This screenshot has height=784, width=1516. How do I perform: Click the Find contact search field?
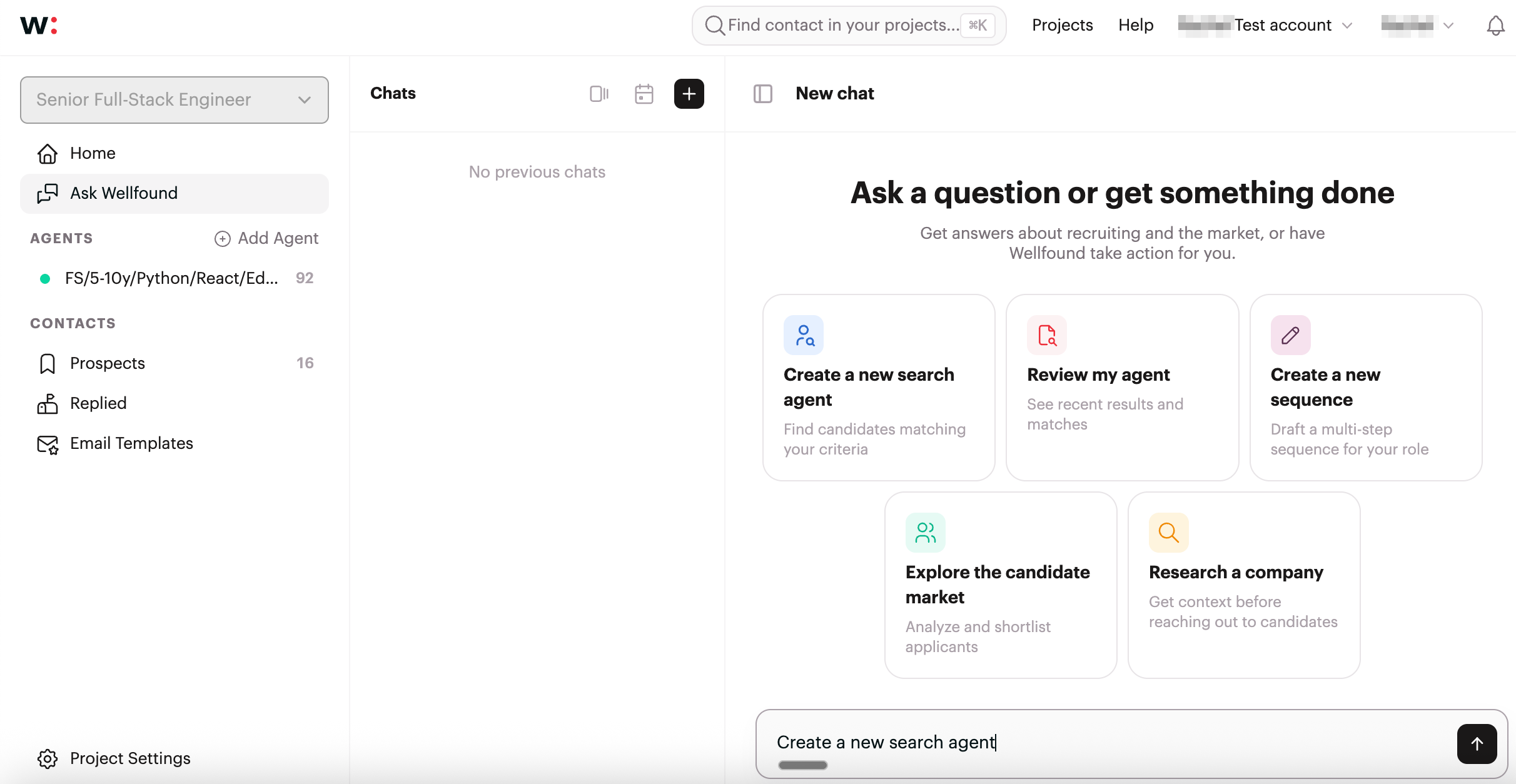(x=842, y=26)
